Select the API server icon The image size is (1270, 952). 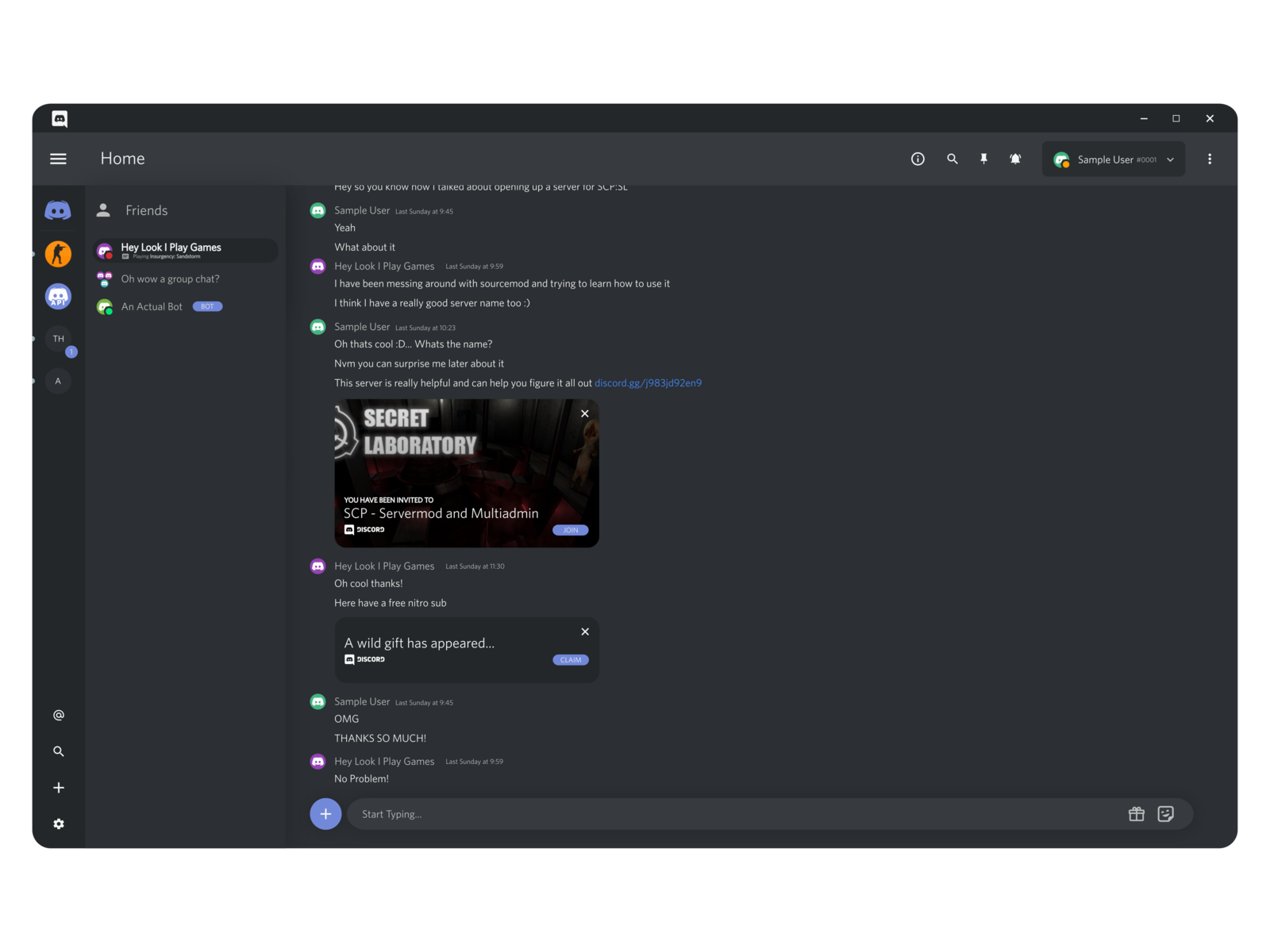[58, 297]
